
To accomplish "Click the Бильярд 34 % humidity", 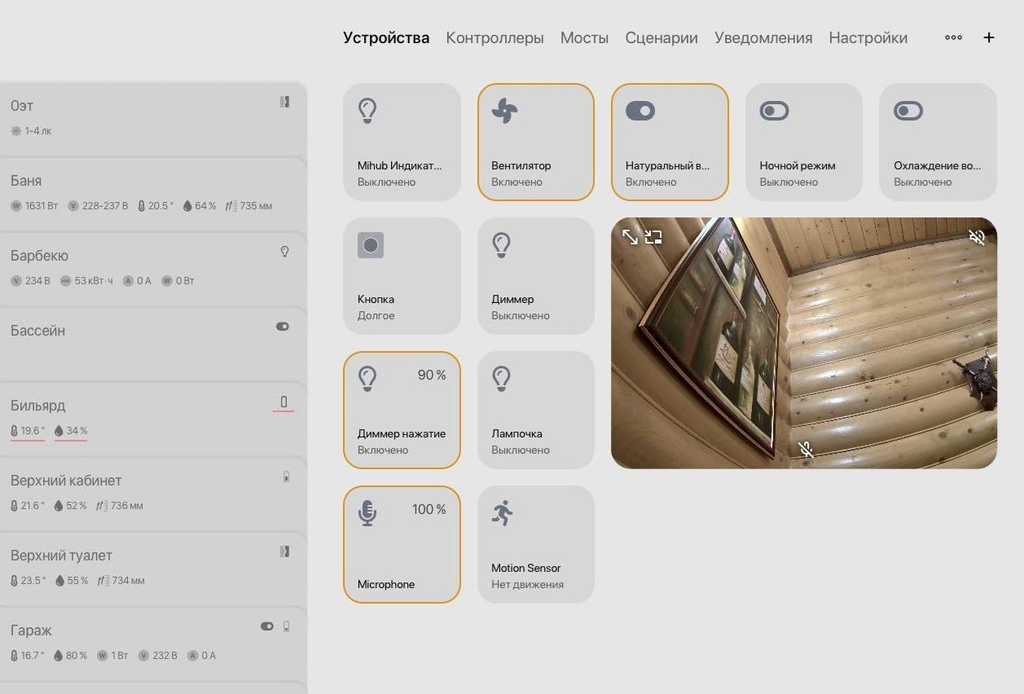I will pos(71,431).
